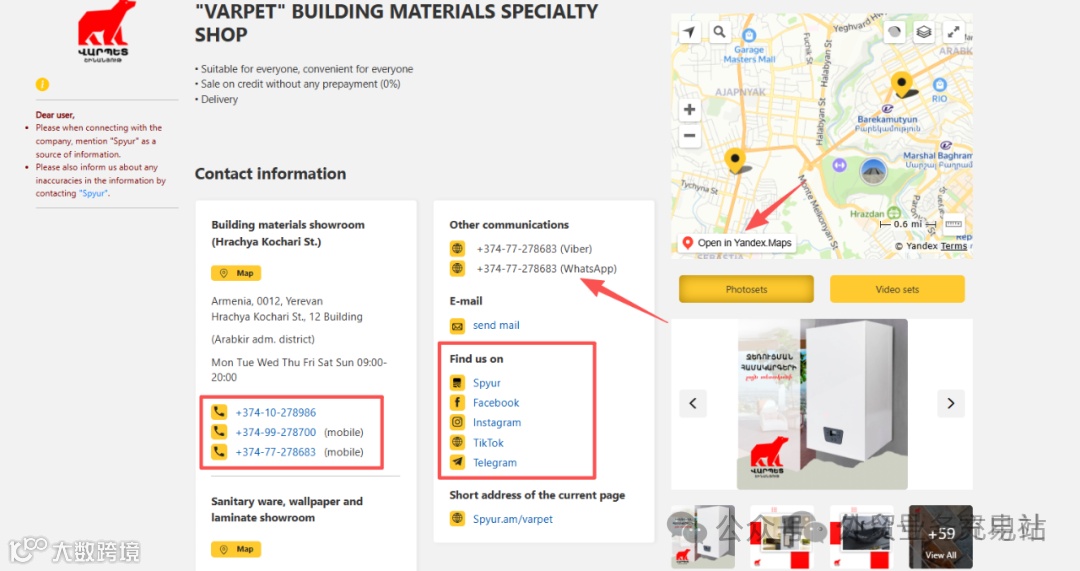Open the Photosets button
Screen dimensions: 1080x571
click(x=746, y=289)
